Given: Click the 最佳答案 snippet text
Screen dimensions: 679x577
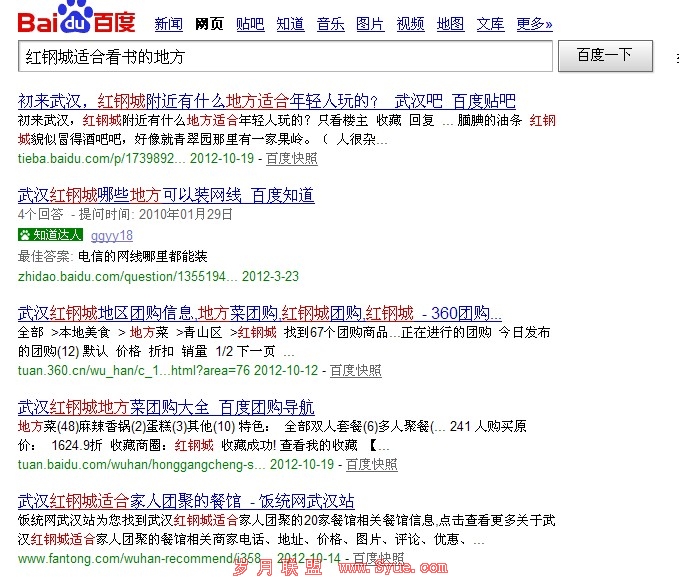Looking at the screenshot, I should tap(113, 256).
